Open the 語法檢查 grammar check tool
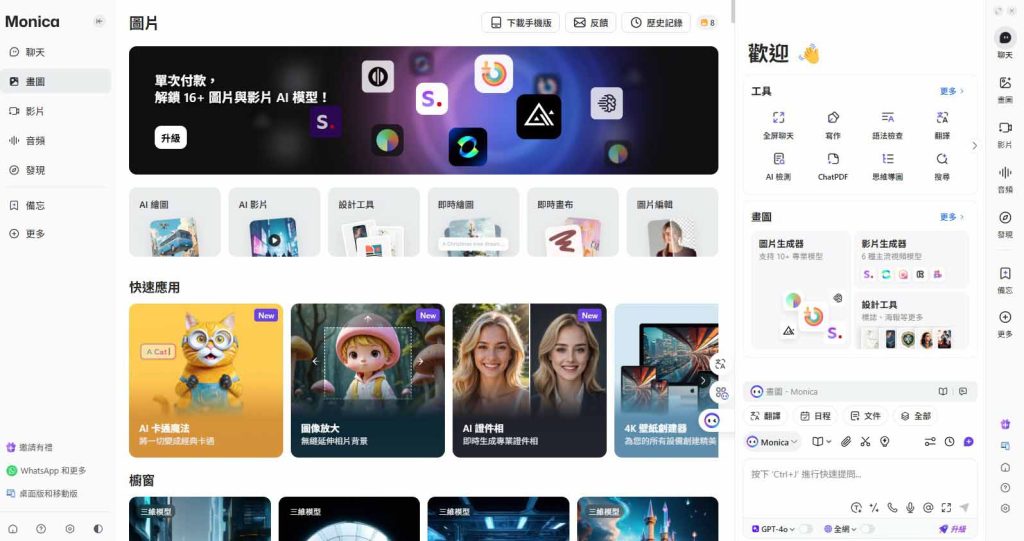Screen dimensions: 1024x541 (x=887, y=124)
